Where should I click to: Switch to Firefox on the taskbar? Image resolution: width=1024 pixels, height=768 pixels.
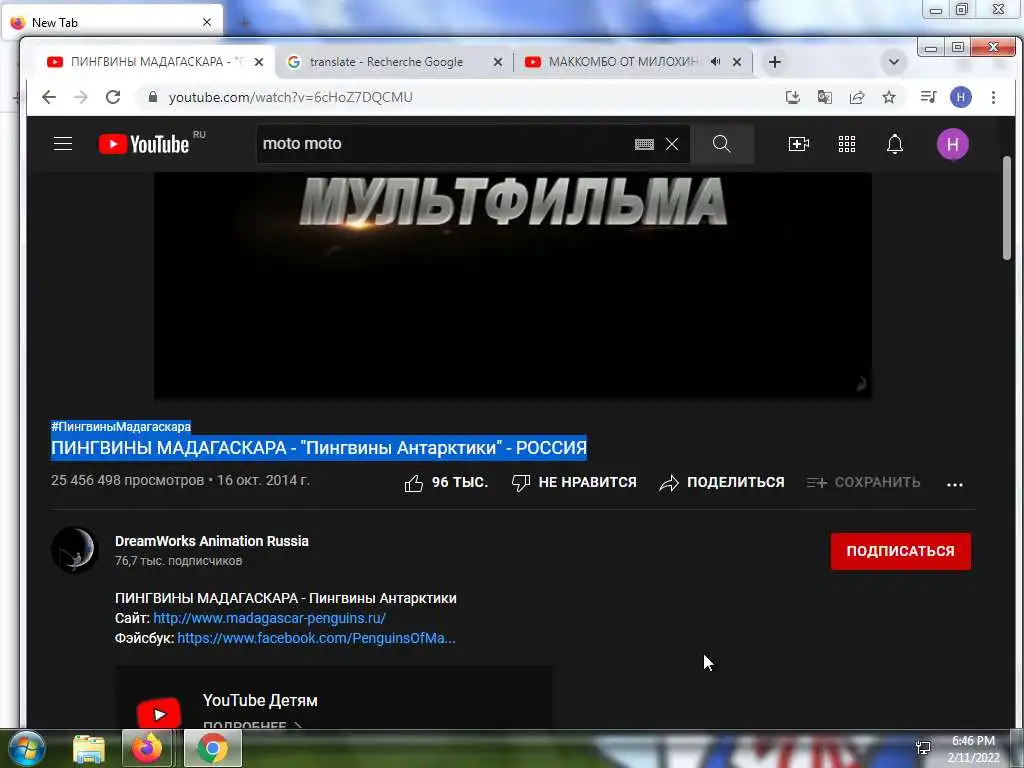click(x=147, y=748)
